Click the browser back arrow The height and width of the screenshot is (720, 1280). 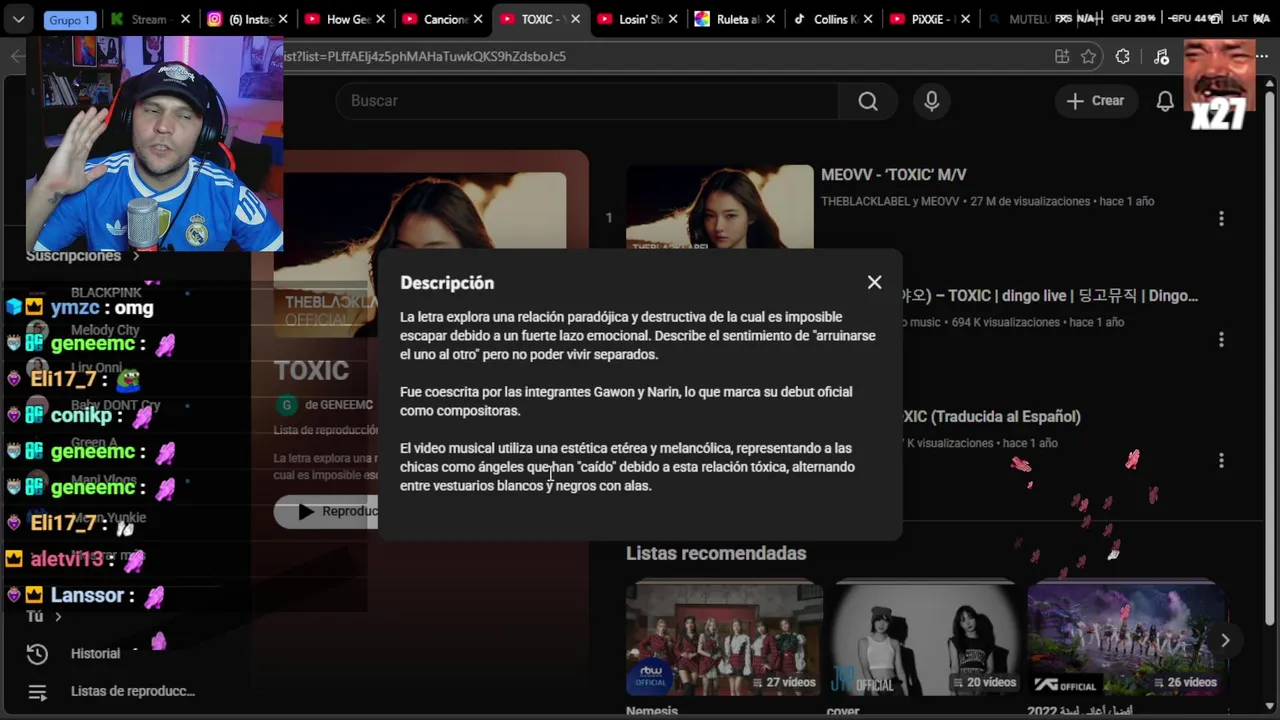tap(16, 57)
